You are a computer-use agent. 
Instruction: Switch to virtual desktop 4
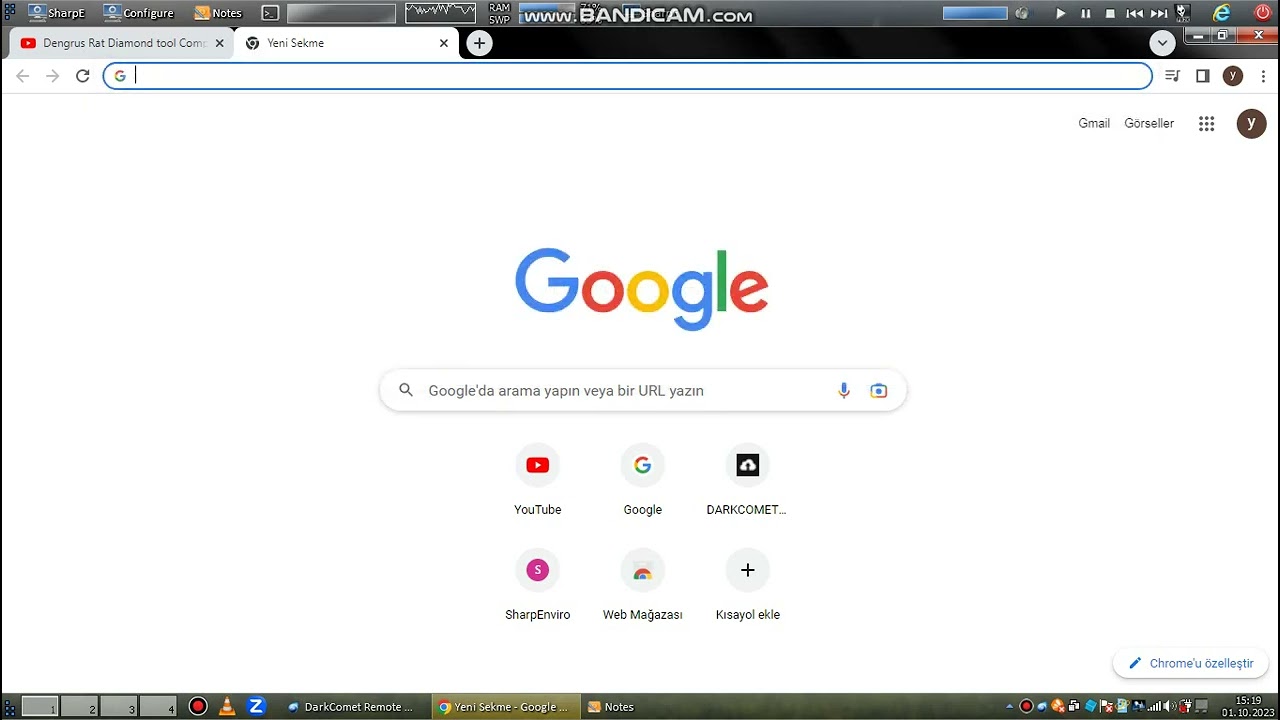157,706
